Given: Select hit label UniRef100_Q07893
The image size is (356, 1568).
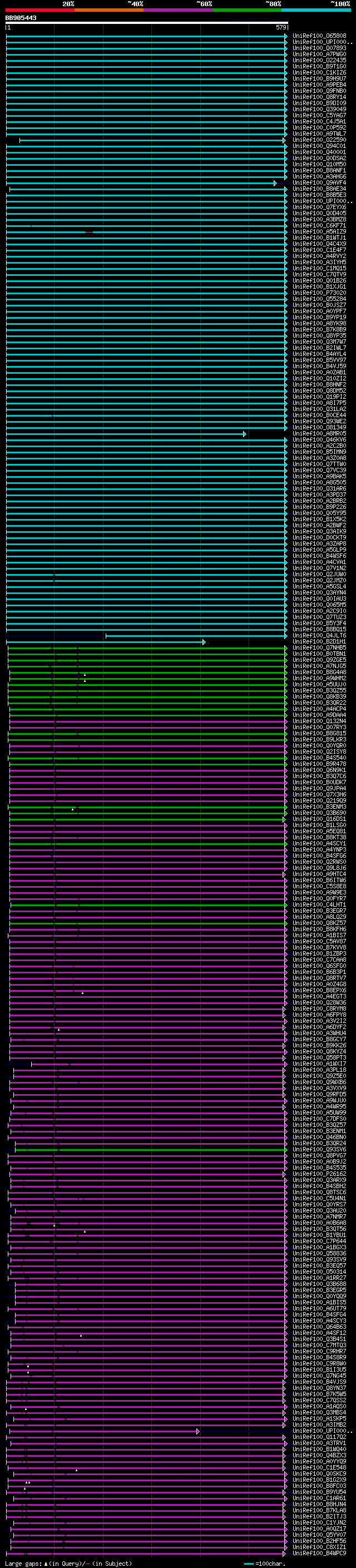Looking at the screenshot, I should [x=319, y=48].
